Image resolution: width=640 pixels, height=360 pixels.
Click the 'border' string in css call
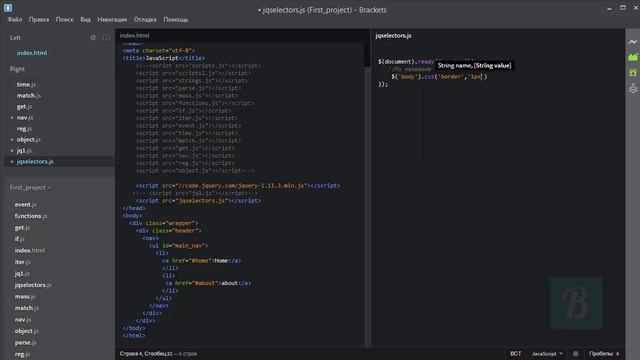tap(451, 77)
